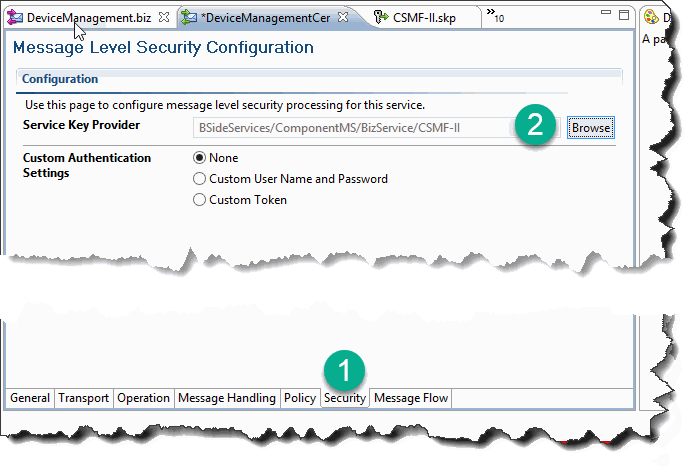
Task: Select the None authentication option
Action: [199, 158]
